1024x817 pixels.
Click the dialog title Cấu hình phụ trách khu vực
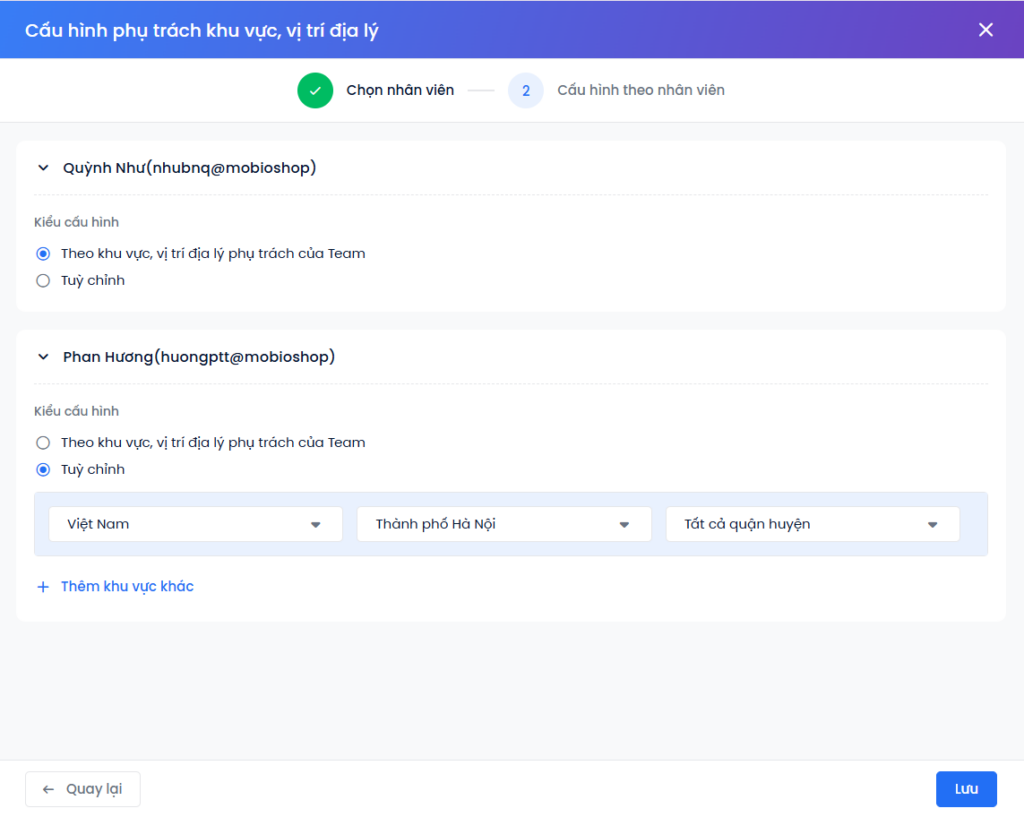[x=202, y=31]
